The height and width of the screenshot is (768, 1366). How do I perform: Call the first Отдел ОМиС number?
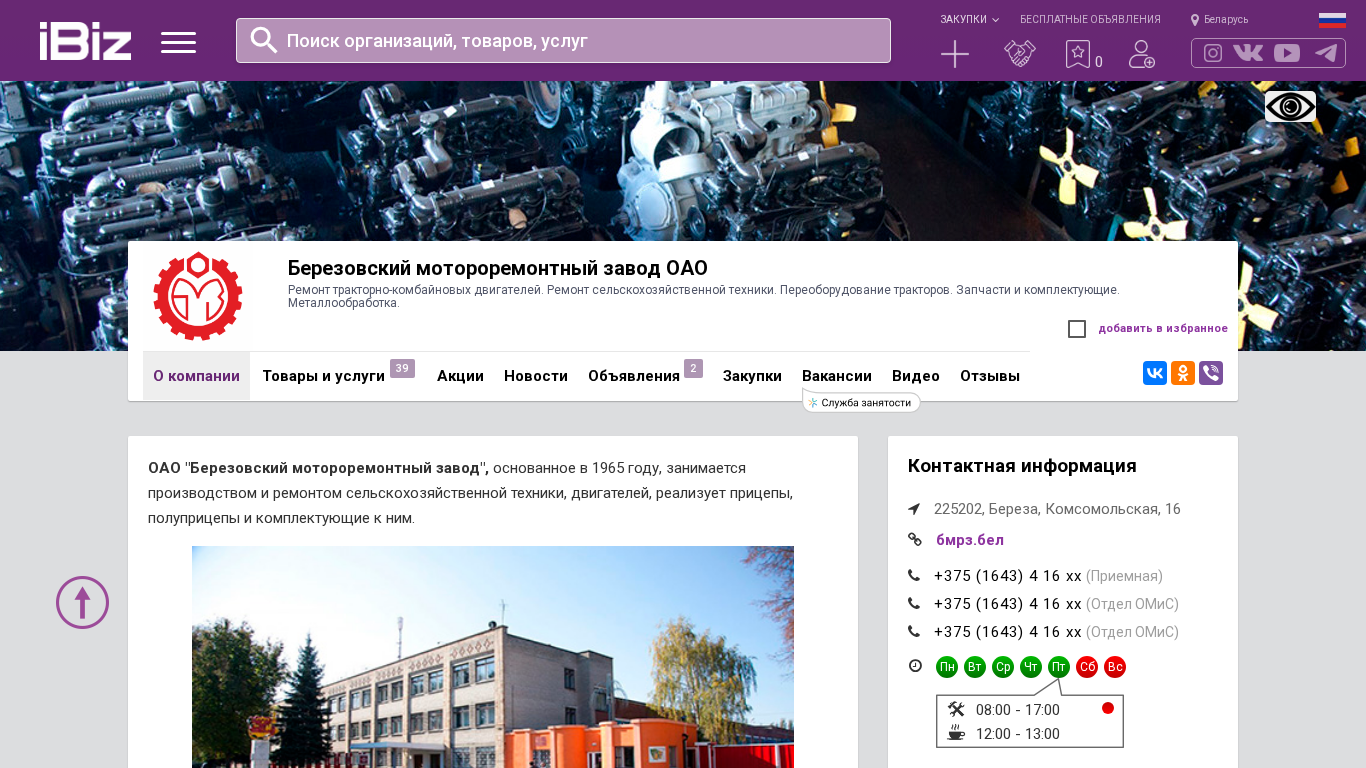tap(1008, 604)
